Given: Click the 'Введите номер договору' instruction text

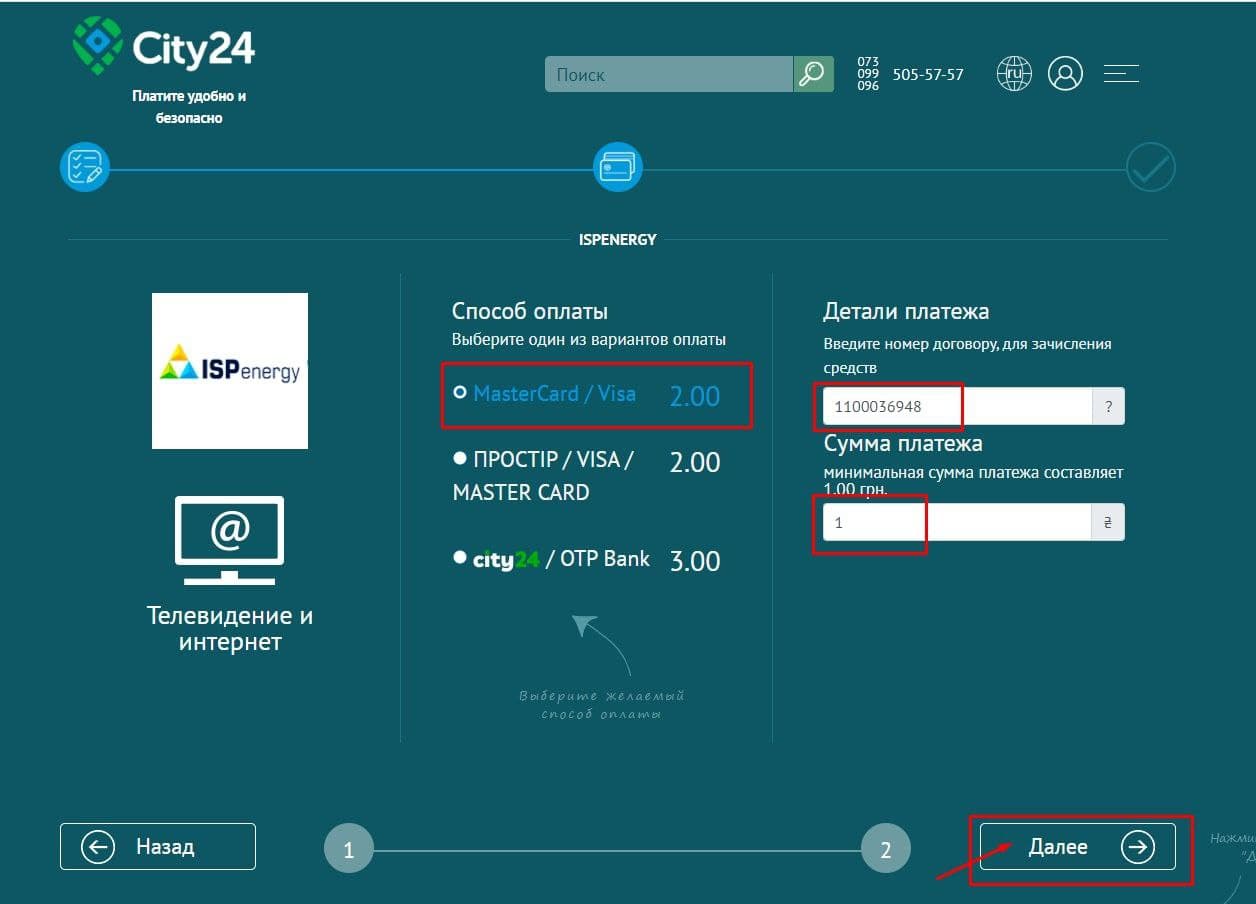Looking at the screenshot, I should [967, 356].
